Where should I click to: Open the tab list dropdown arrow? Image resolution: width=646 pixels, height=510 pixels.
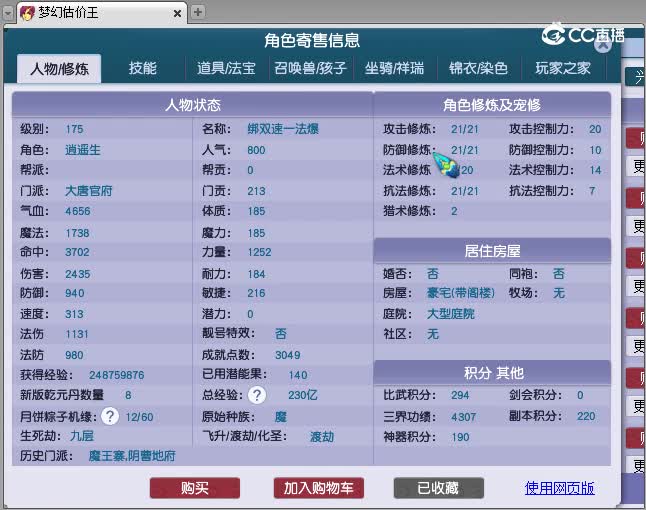coord(8,13)
